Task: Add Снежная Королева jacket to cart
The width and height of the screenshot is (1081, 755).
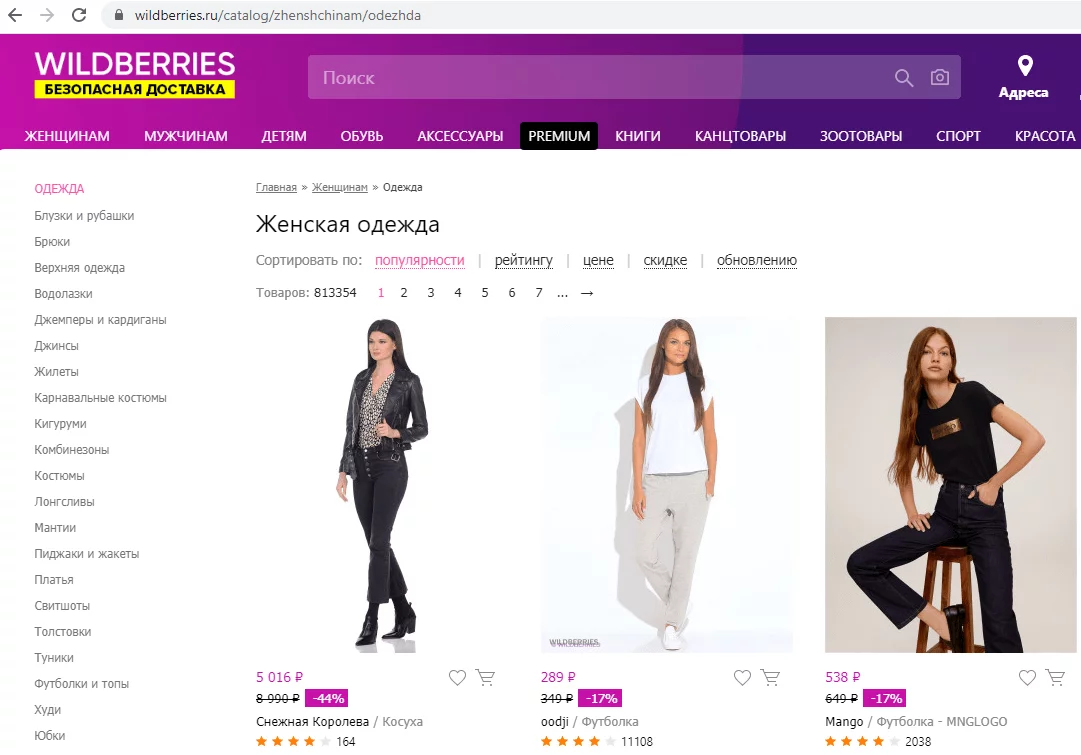Action: (x=485, y=678)
